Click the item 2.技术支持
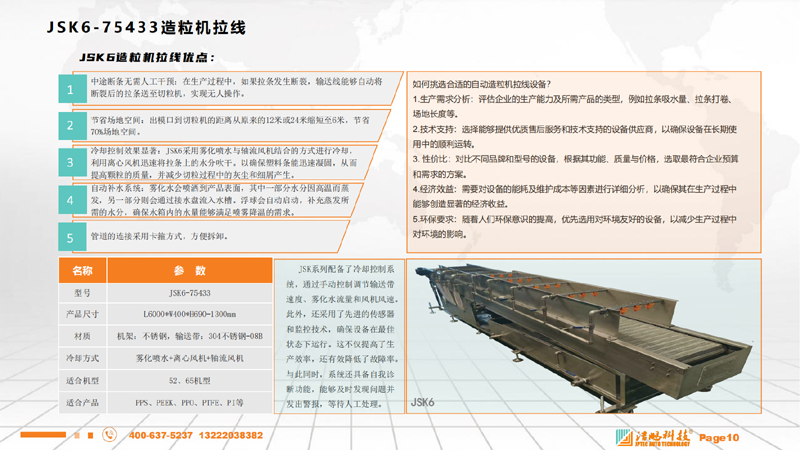Viewport: 800px width, 450px height. click(x=574, y=136)
